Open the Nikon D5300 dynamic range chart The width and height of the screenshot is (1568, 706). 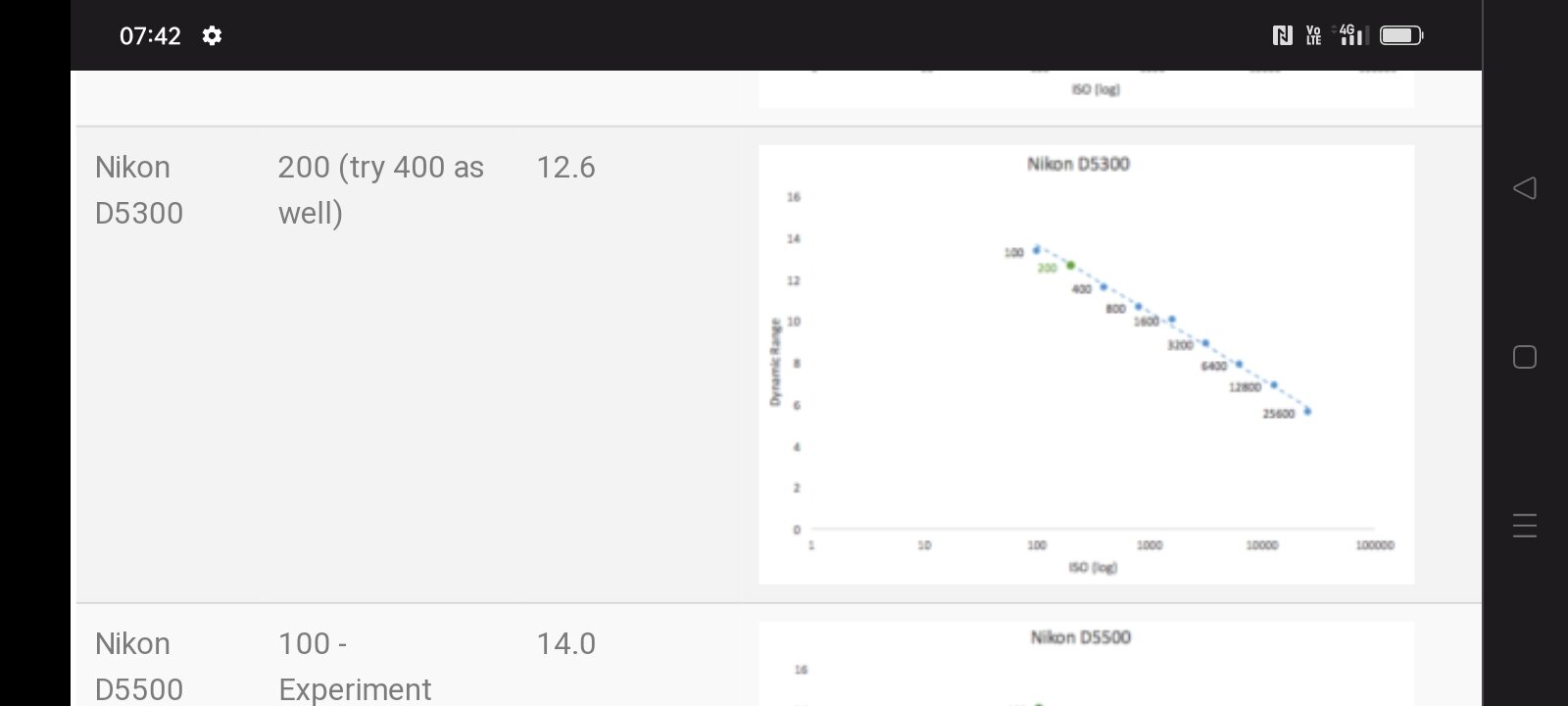(x=1086, y=365)
